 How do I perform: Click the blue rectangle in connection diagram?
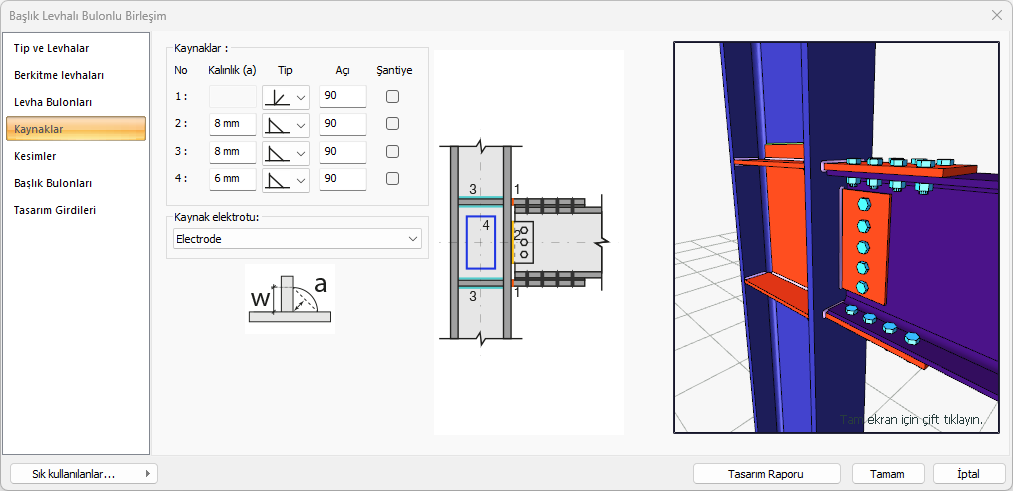coord(480,242)
